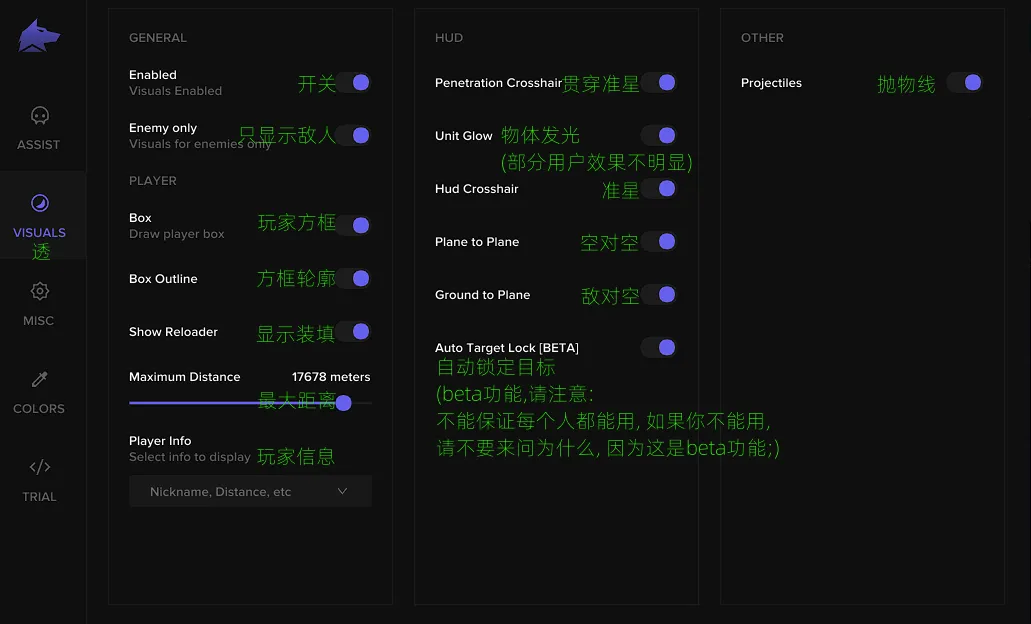Open the COLORS tab label
Image resolution: width=1031 pixels, height=624 pixels.
(x=39, y=409)
